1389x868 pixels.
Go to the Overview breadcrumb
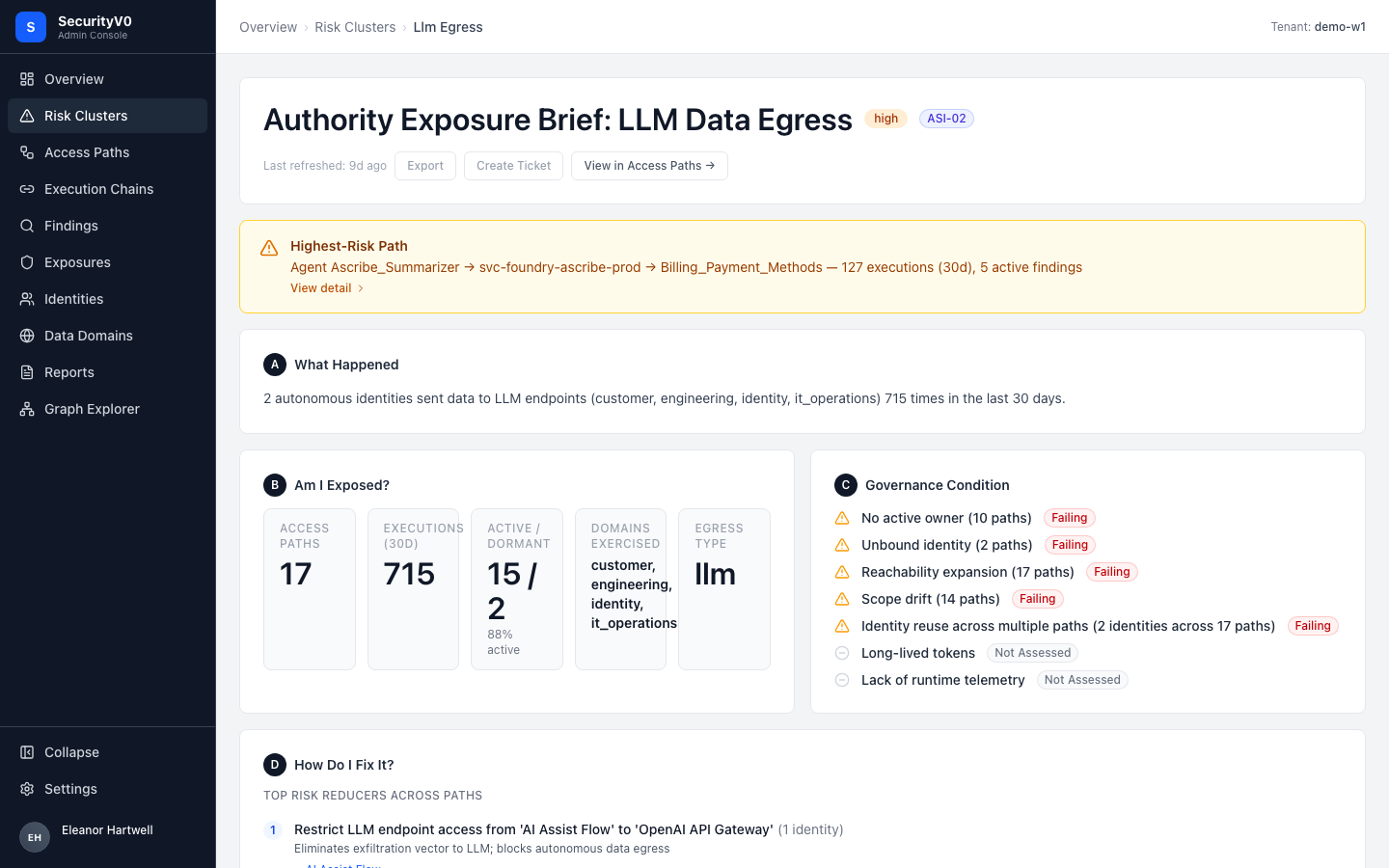tap(268, 27)
